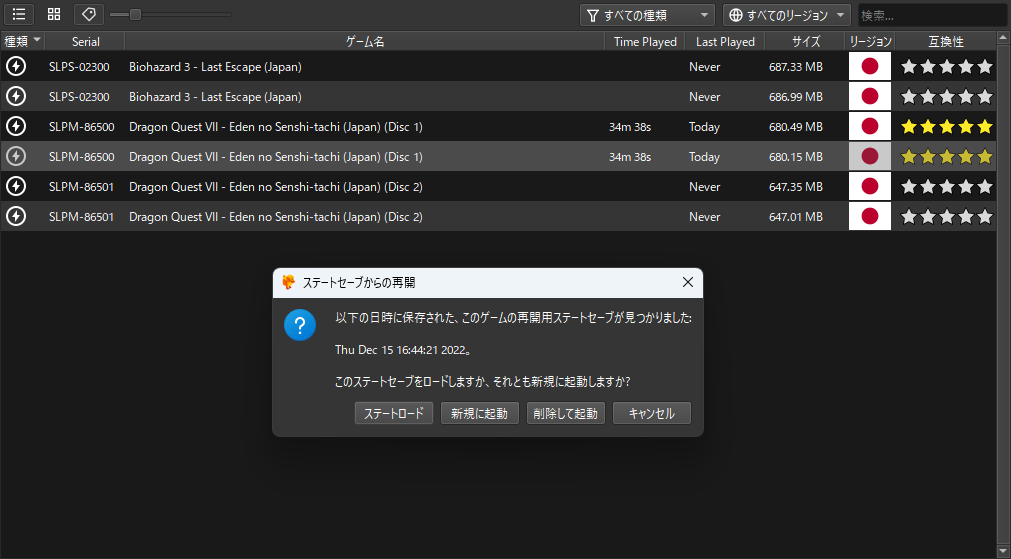This screenshot has width=1011, height=559.
Task: Click the gold star rating in the 680.49 MB row
Action: [947, 126]
